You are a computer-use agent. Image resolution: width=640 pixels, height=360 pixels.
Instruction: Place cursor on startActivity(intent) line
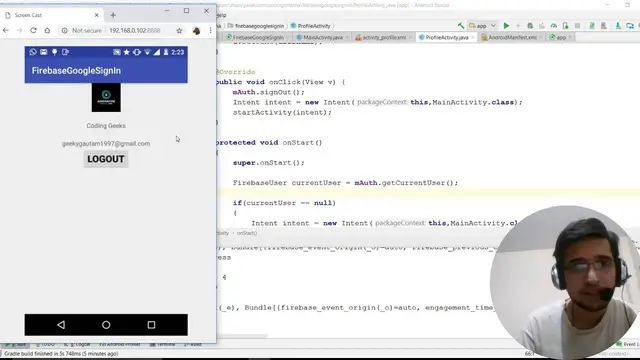pyautogui.click(x=282, y=112)
